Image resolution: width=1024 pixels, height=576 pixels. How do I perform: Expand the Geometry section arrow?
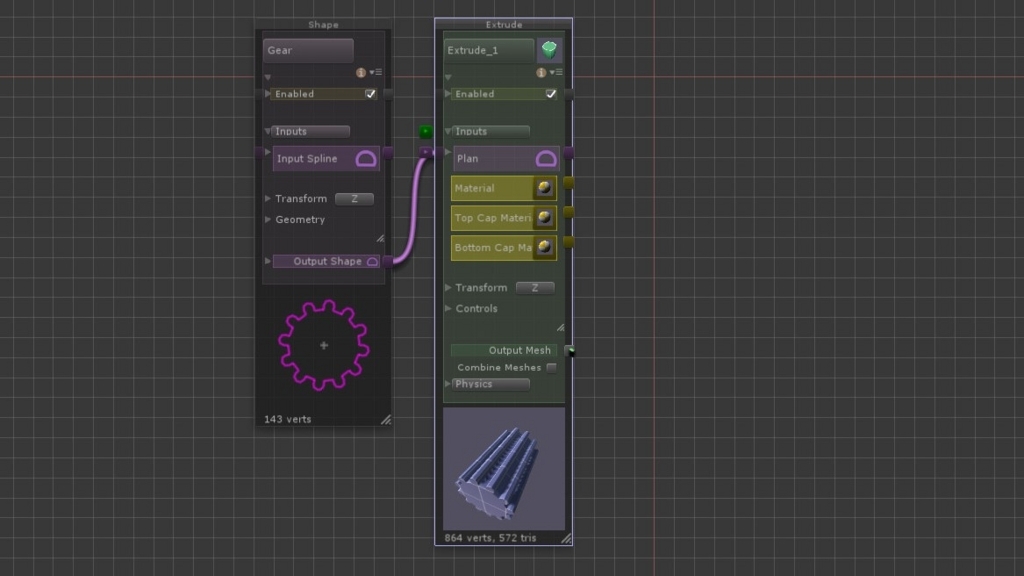coord(268,219)
